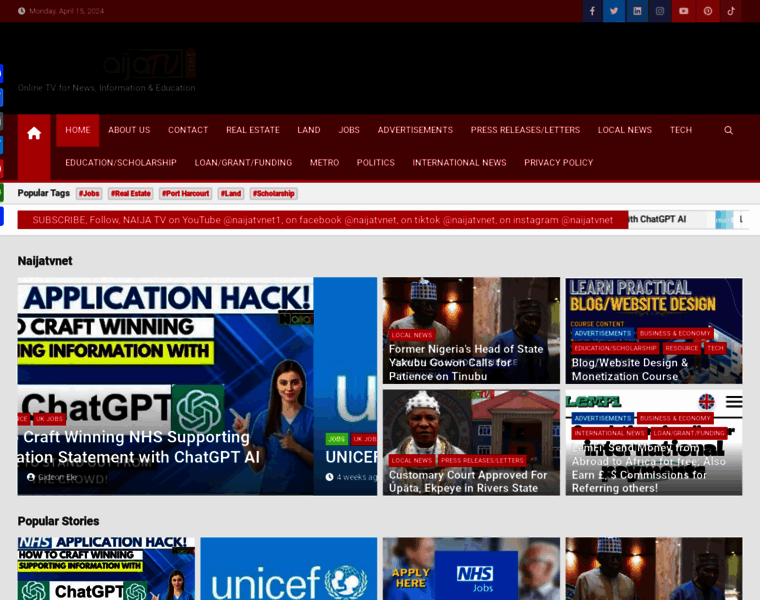Open the Twitter social icon
Screen dimensions: 760x600
tap(614, 11)
